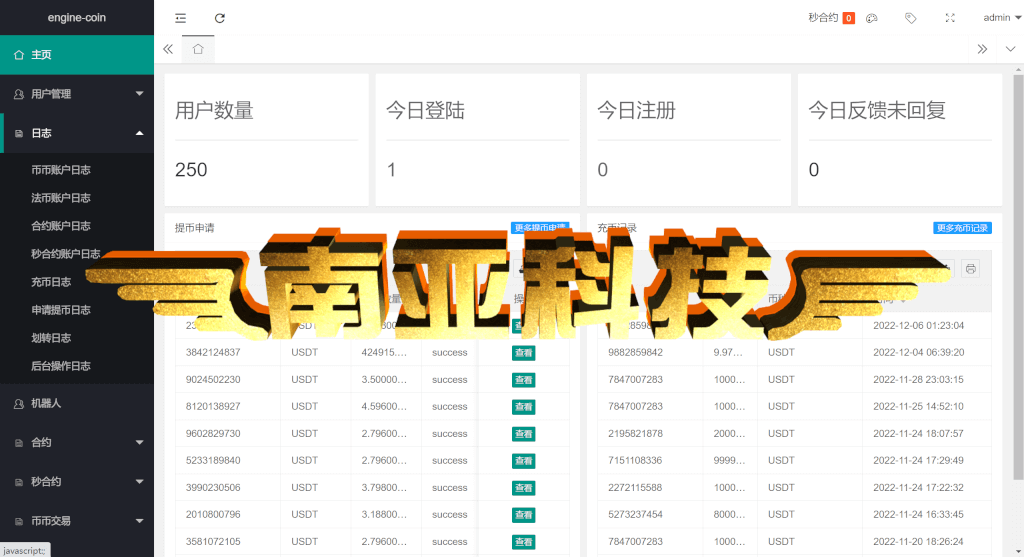Open the tab options down-chevron
This screenshot has width=1024, height=557.
click(x=1010, y=49)
